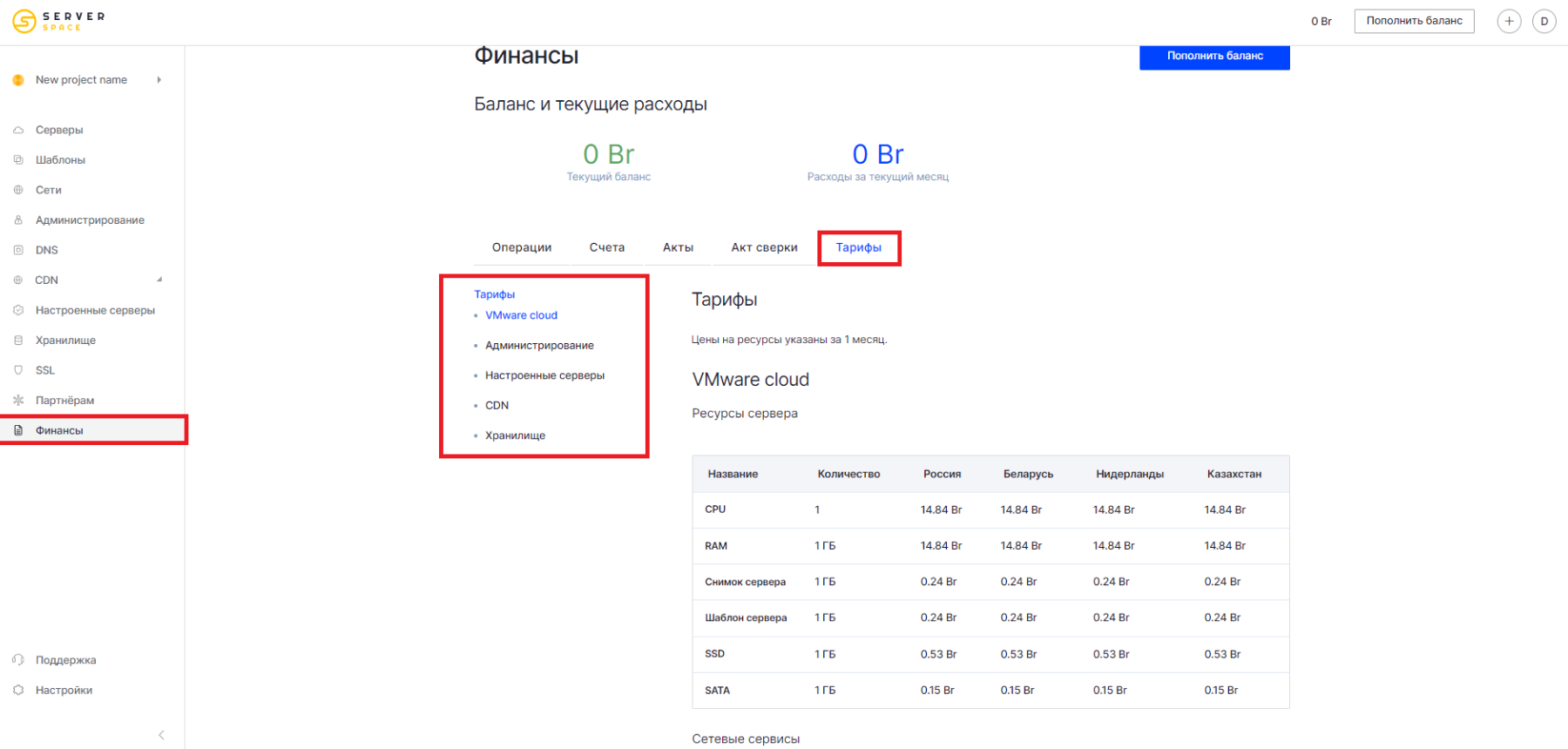Open the Поддержка headset icon

(x=18, y=660)
